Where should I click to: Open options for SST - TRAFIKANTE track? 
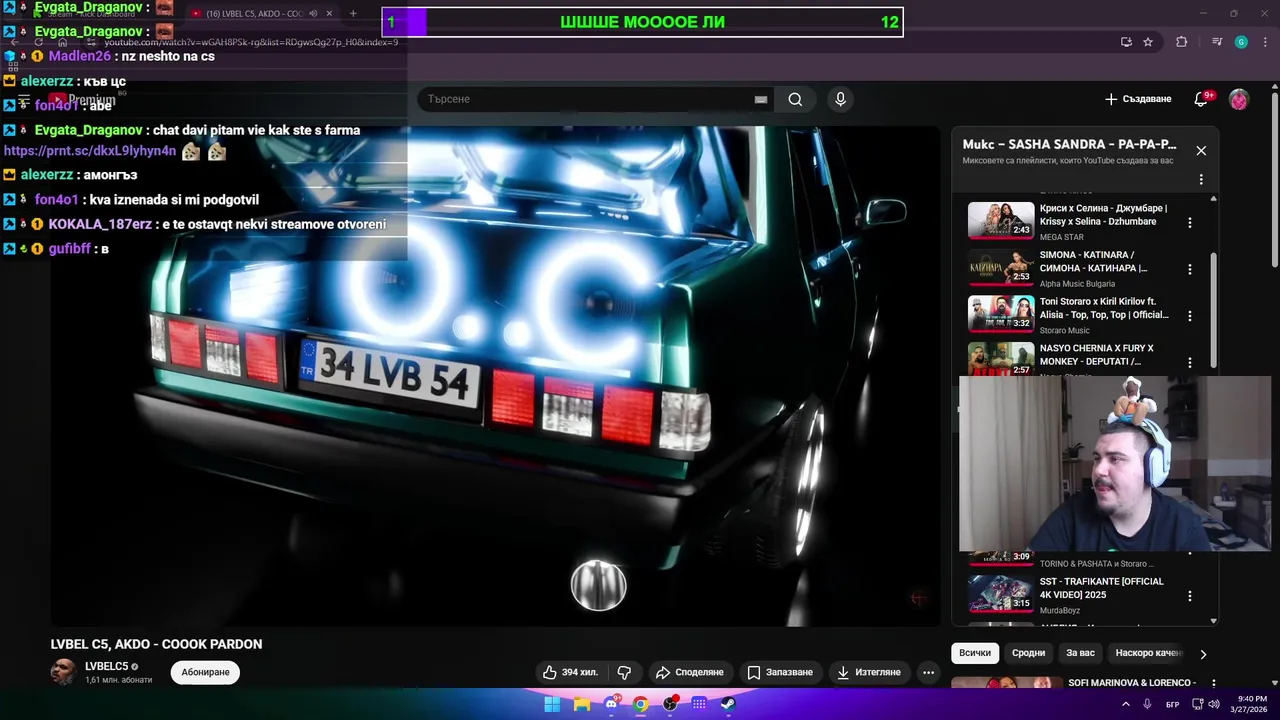(1190, 596)
